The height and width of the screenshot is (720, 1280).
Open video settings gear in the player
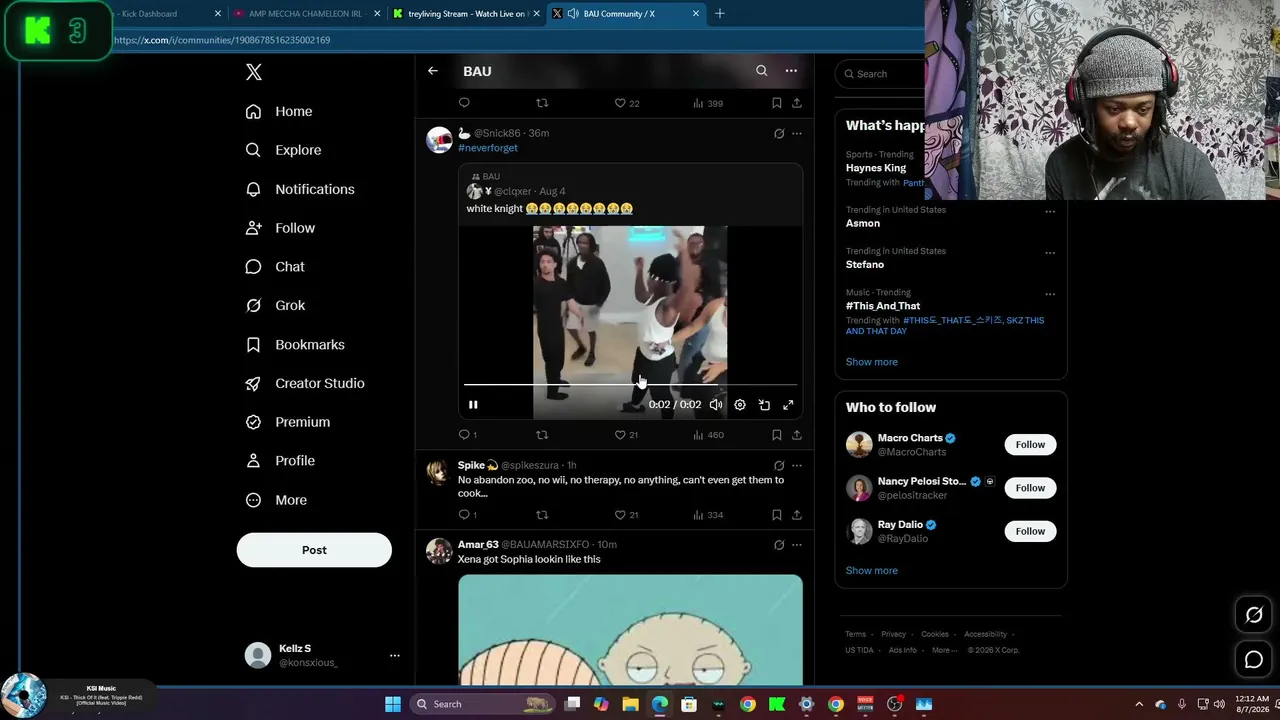click(x=740, y=405)
